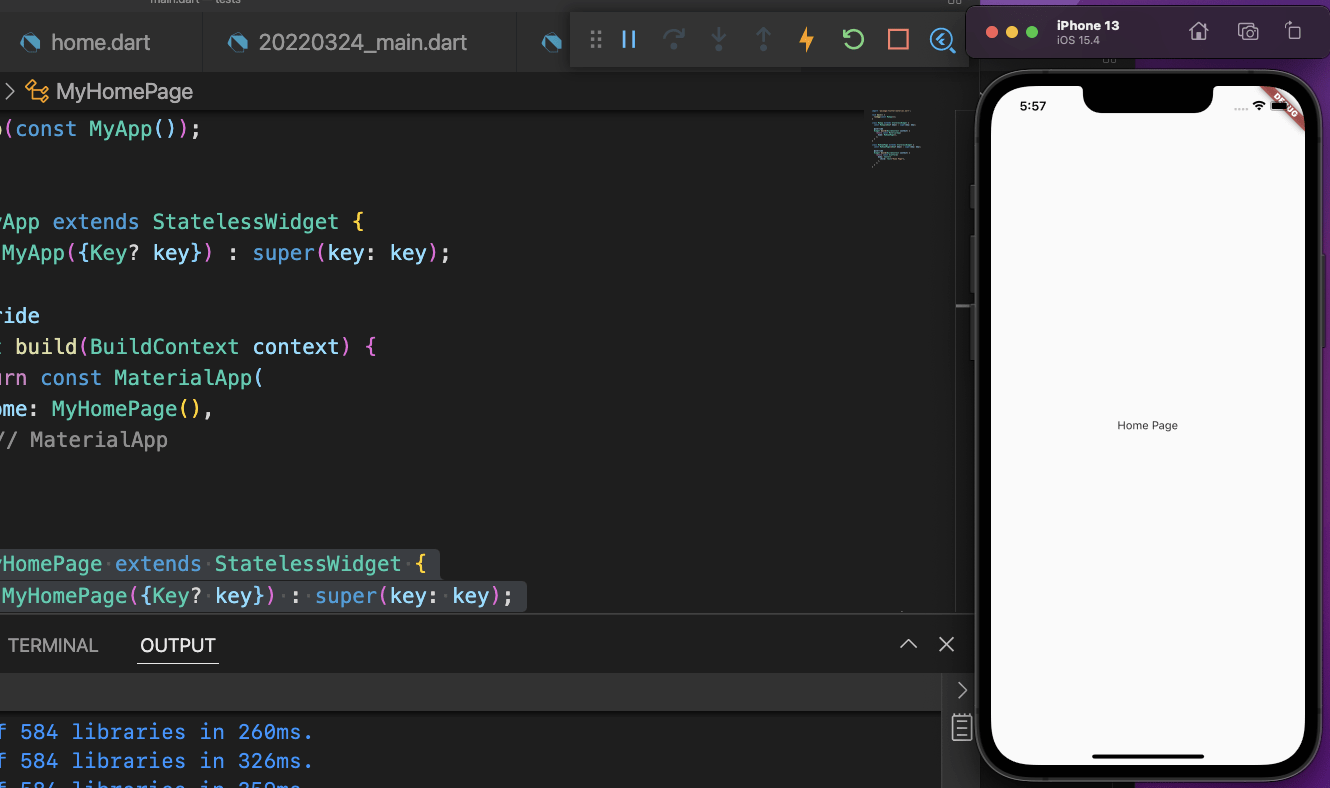1330x788 pixels.
Task: Click the Dart file icon on home.dart tab
Action: 30,43
